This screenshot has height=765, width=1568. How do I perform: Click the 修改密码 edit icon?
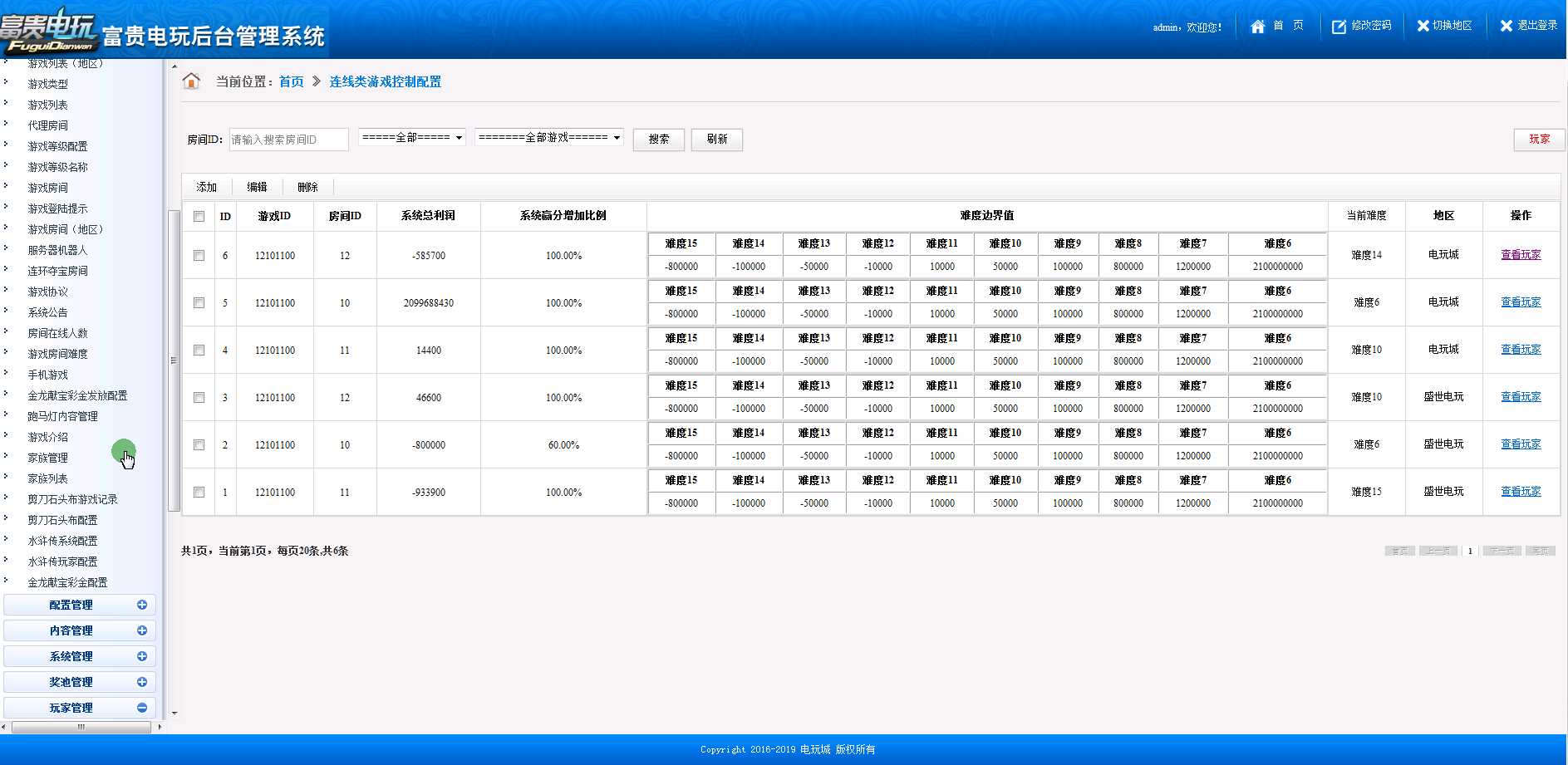pos(1339,27)
